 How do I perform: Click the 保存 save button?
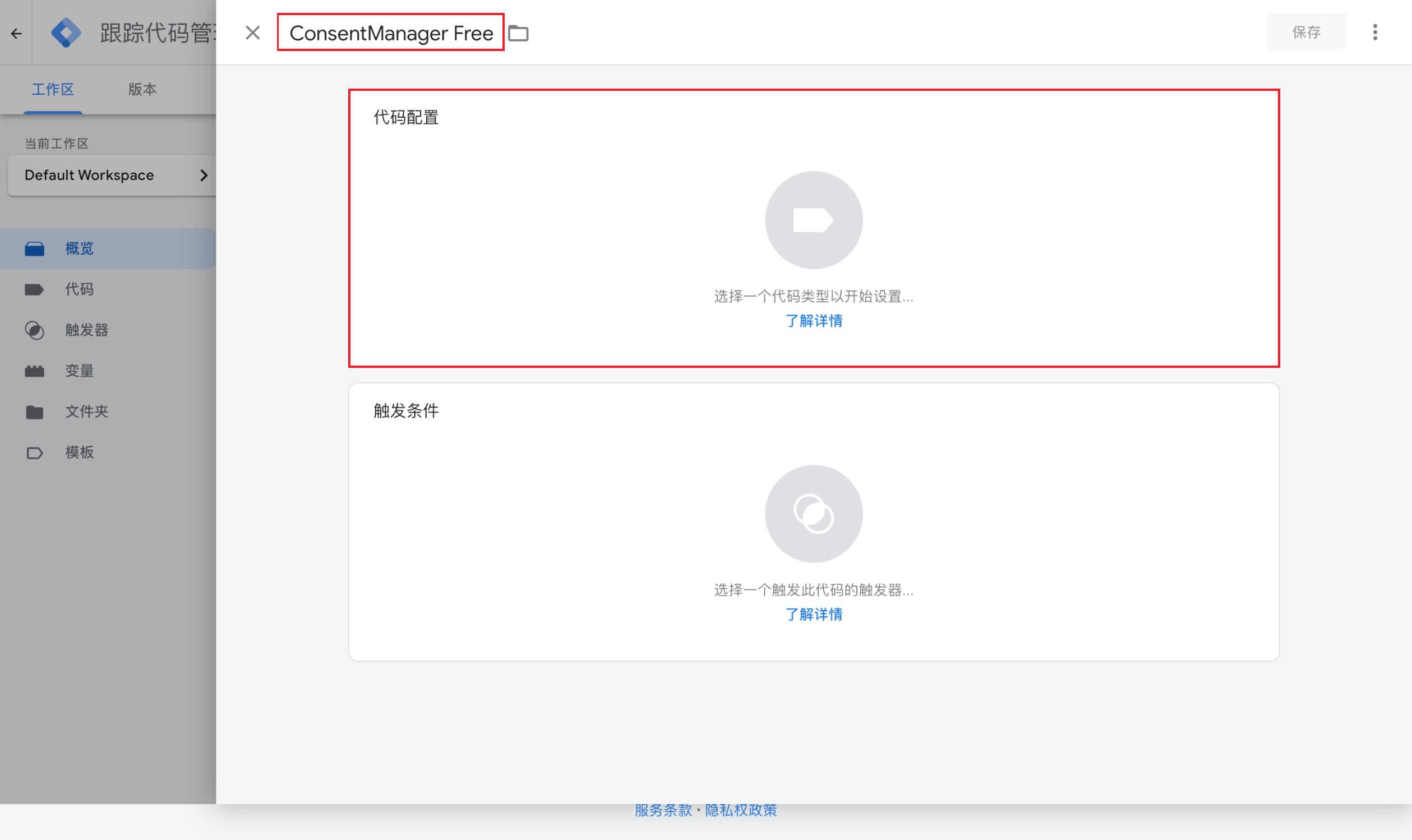[x=1305, y=32]
